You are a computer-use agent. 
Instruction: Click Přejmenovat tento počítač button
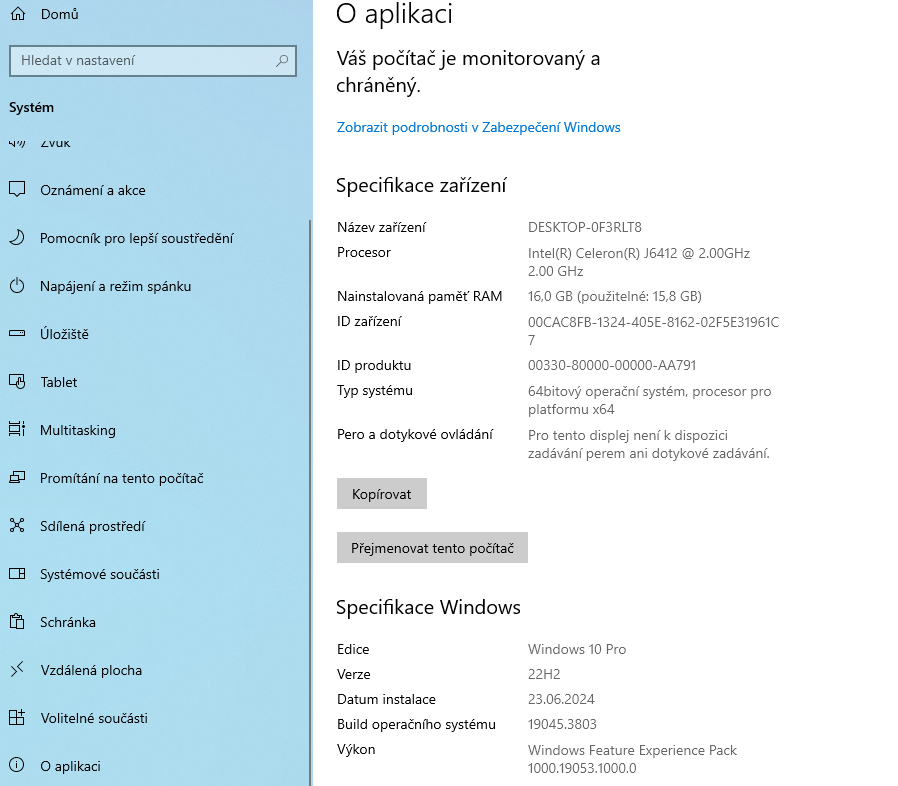pos(432,548)
